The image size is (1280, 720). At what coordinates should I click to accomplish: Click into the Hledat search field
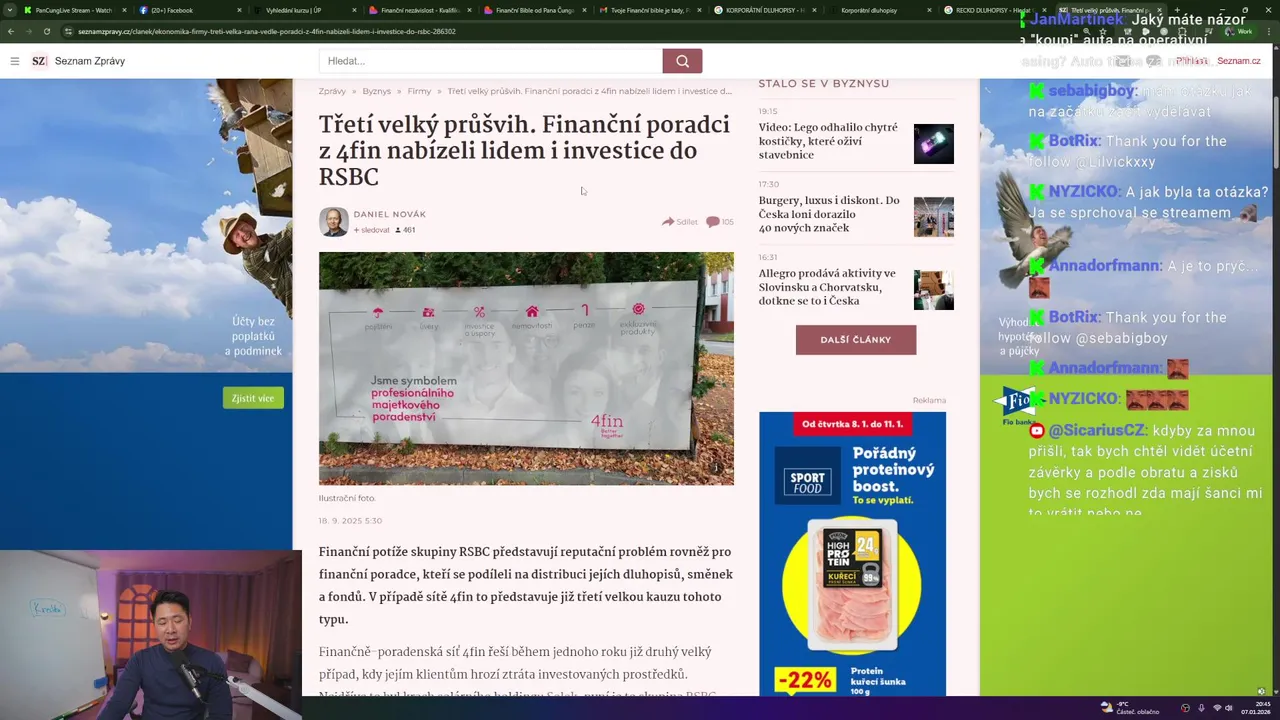pos(490,61)
